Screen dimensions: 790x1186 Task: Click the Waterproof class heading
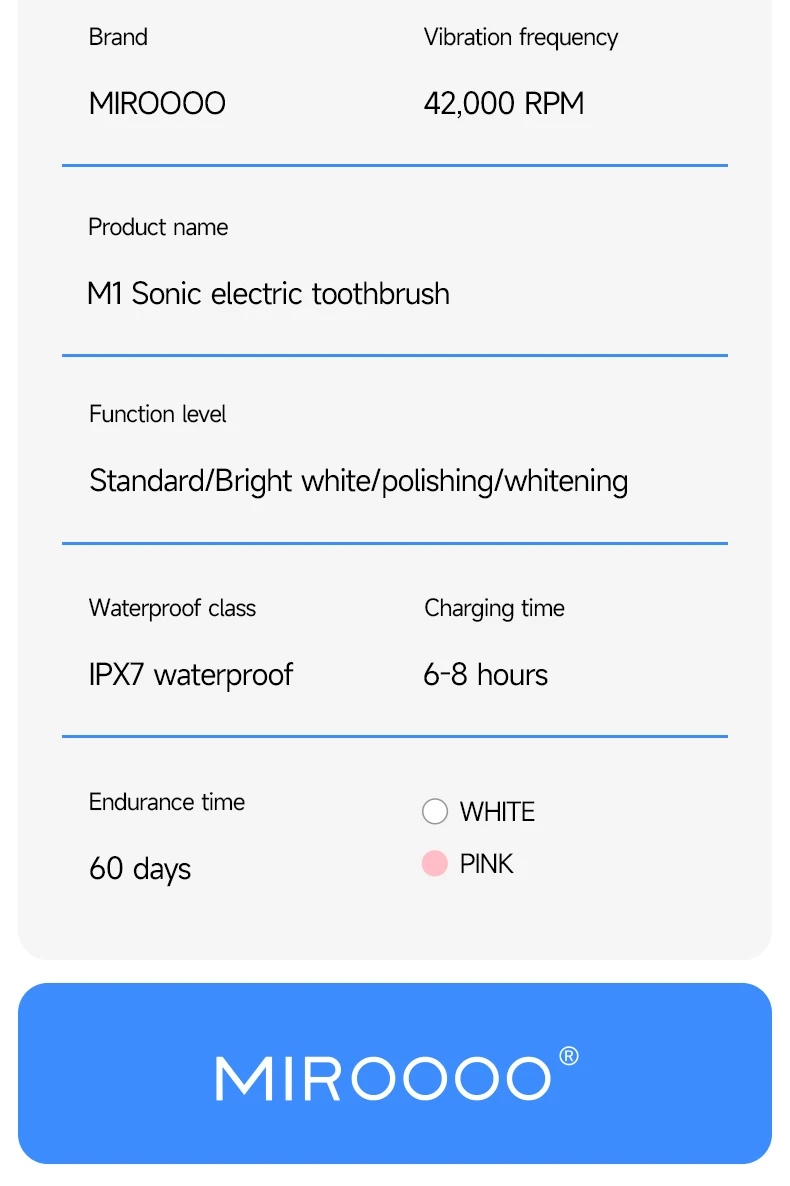pyautogui.click(x=172, y=608)
